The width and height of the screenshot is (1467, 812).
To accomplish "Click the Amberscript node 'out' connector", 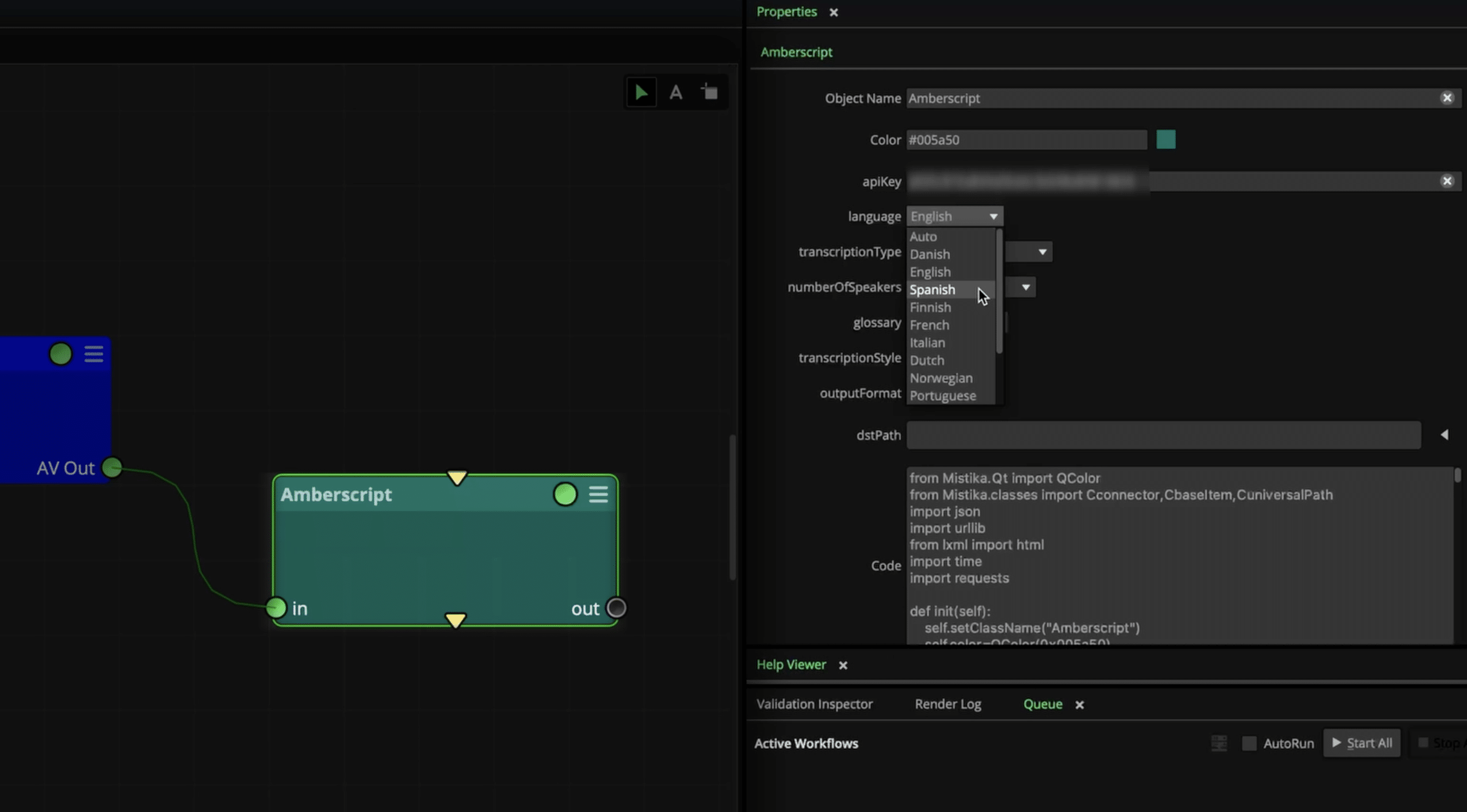I will tap(616, 608).
